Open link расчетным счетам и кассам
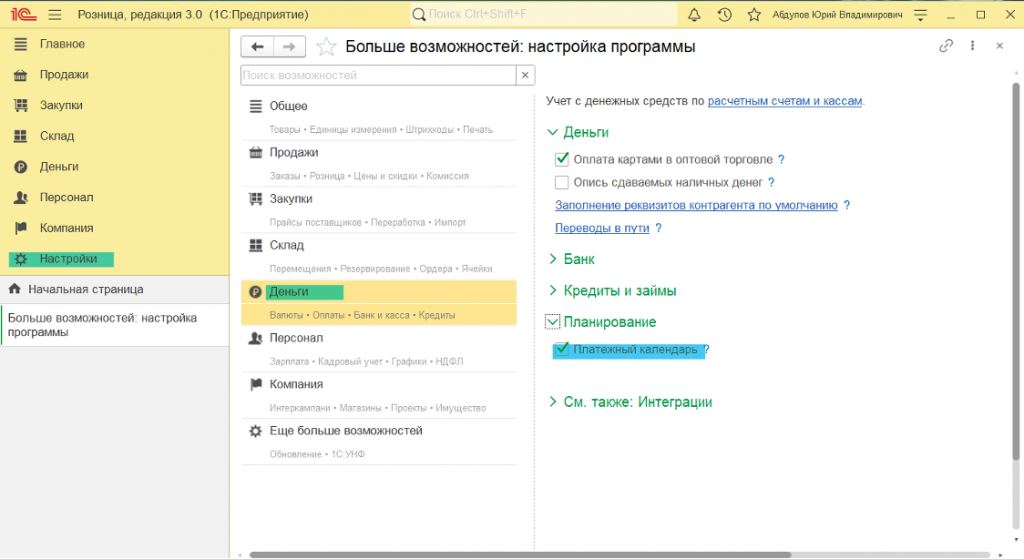Viewport: 1024px width, 559px height. [x=785, y=101]
